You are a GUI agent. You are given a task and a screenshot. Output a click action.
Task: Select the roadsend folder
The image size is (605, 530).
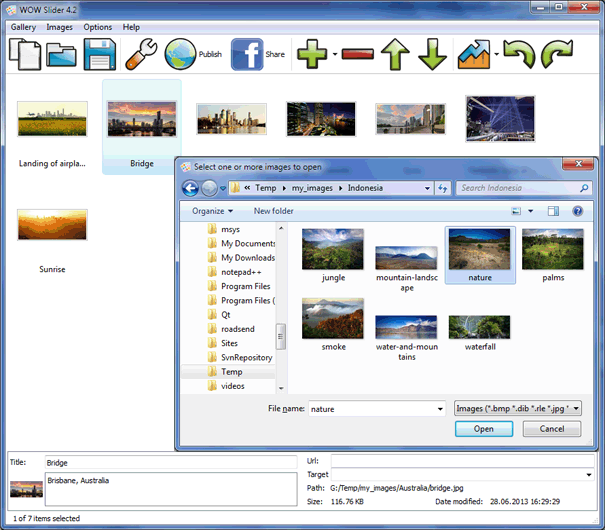point(231,329)
